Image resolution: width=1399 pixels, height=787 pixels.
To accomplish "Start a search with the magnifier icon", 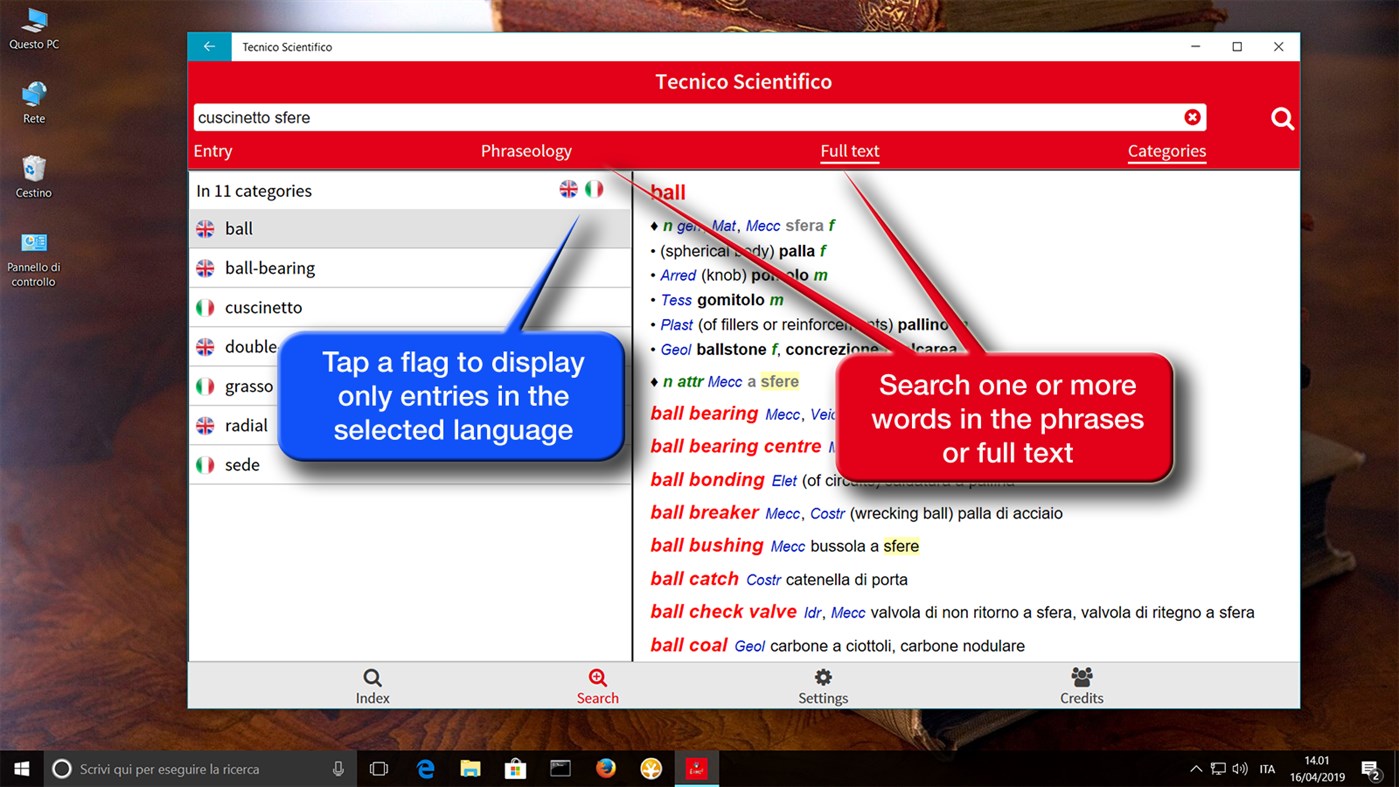I will click(1282, 118).
